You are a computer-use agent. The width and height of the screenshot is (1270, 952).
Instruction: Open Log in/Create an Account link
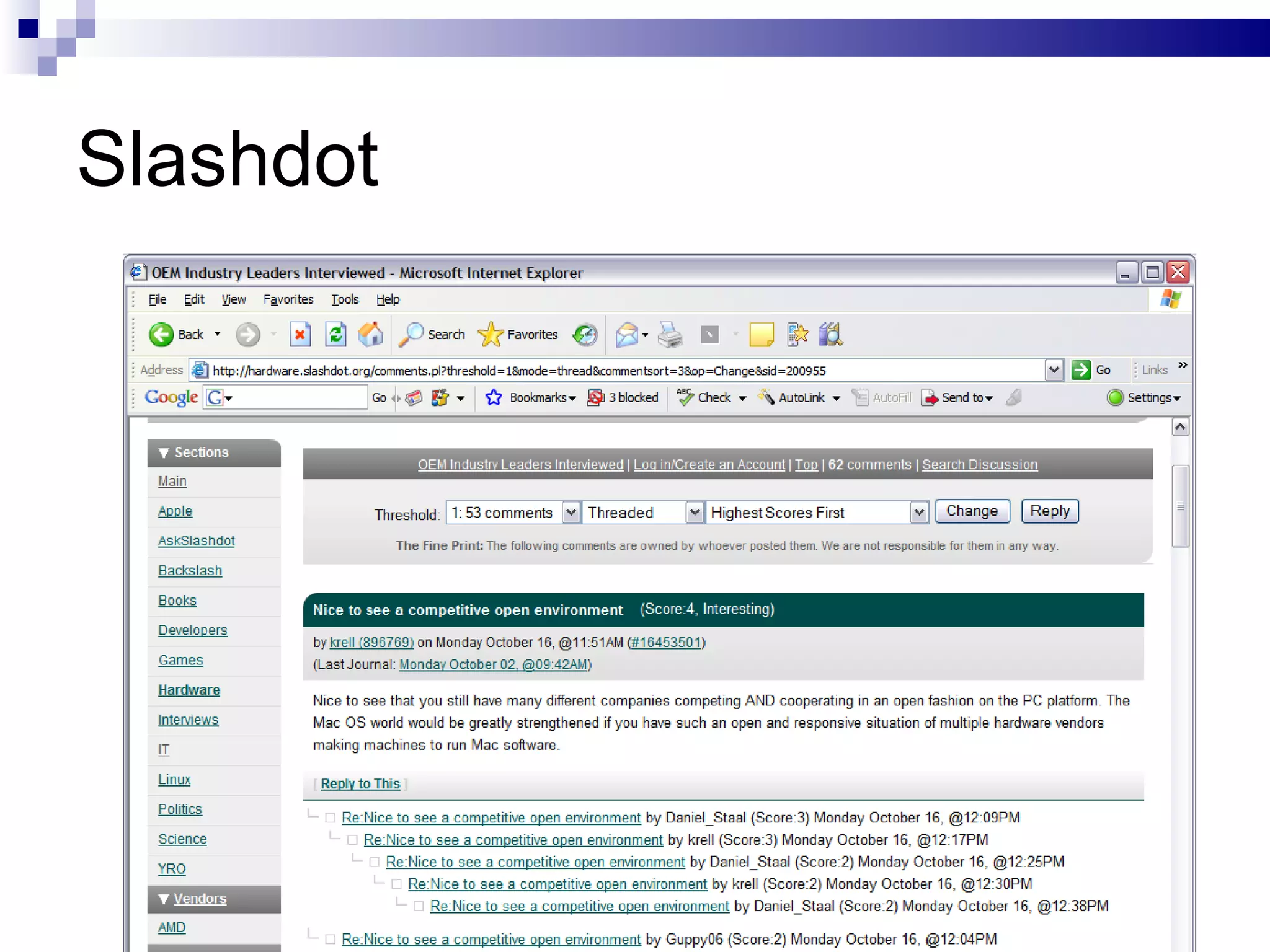click(x=709, y=464)
